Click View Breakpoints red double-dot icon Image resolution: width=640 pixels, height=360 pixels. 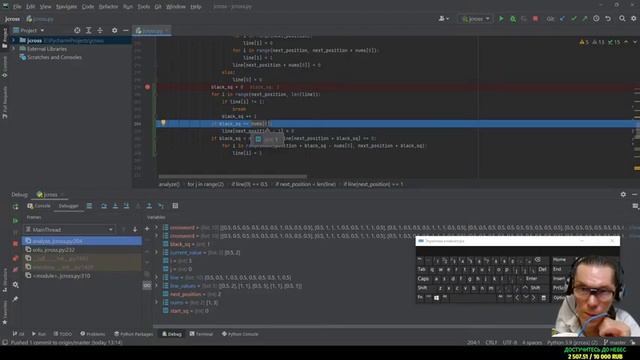coord(16,258)
